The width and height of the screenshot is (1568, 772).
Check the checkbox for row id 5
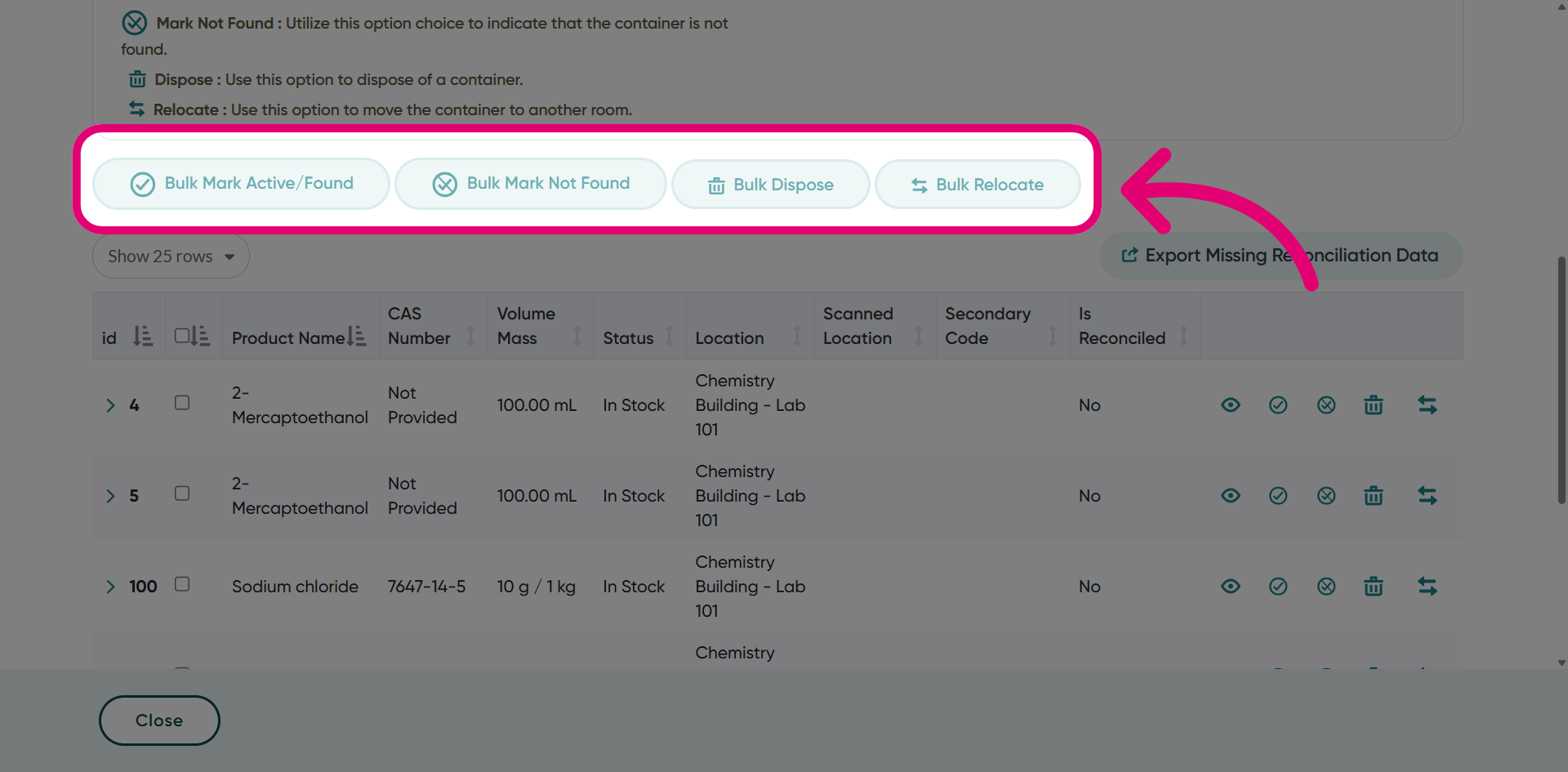[x=182, y=493]
